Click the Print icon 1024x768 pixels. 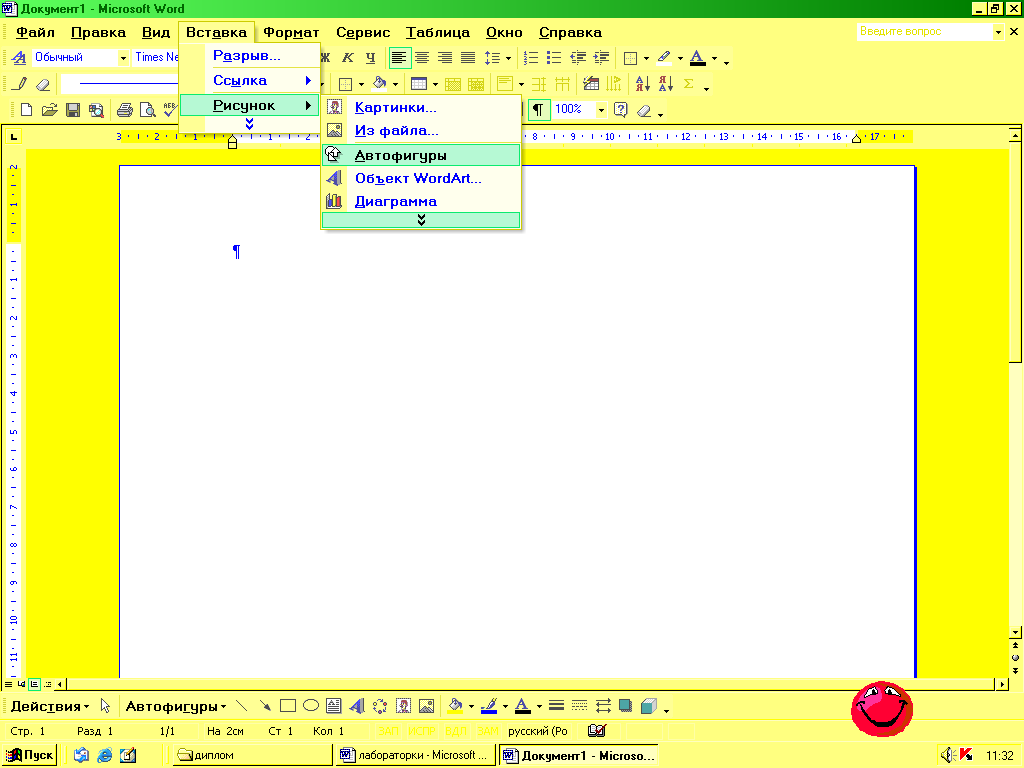pyautogui.click(x=125, y=110)
